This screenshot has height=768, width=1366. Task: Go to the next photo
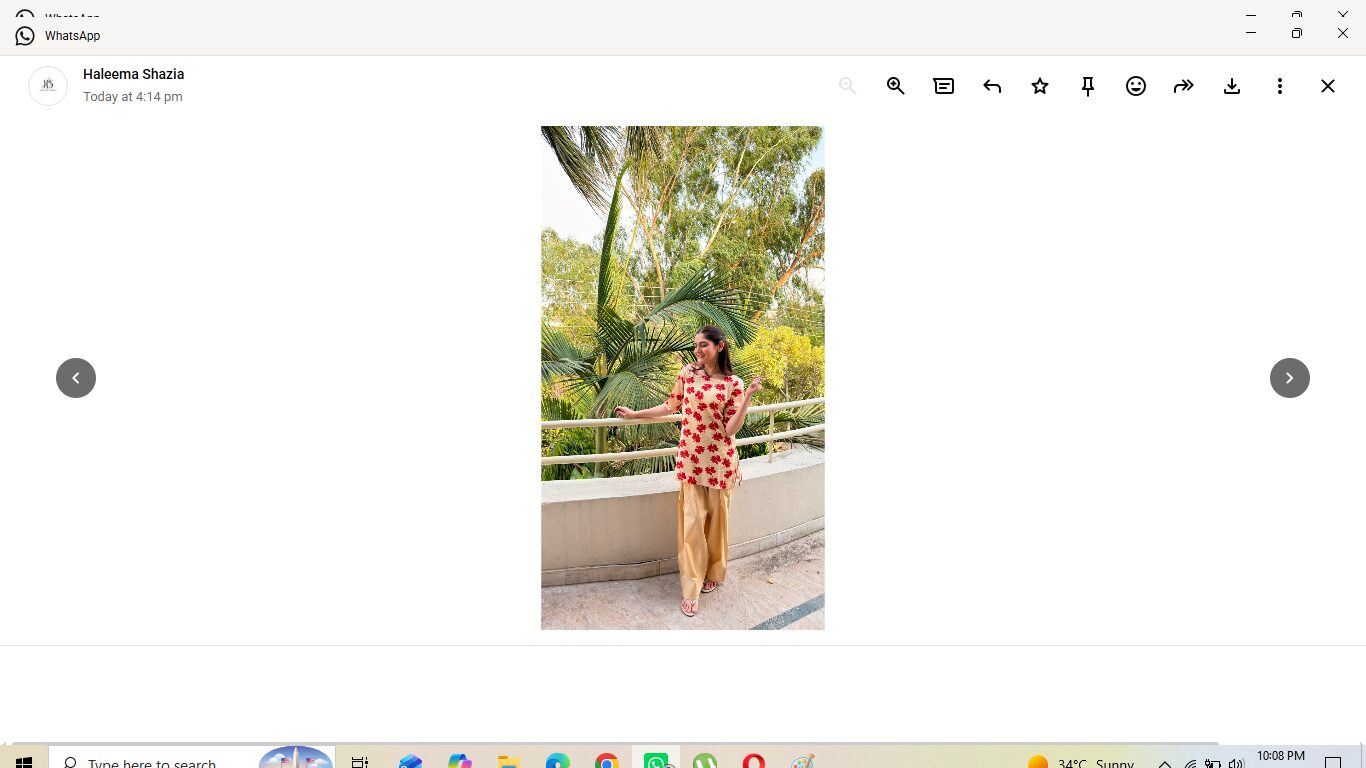click(1290, 378)
